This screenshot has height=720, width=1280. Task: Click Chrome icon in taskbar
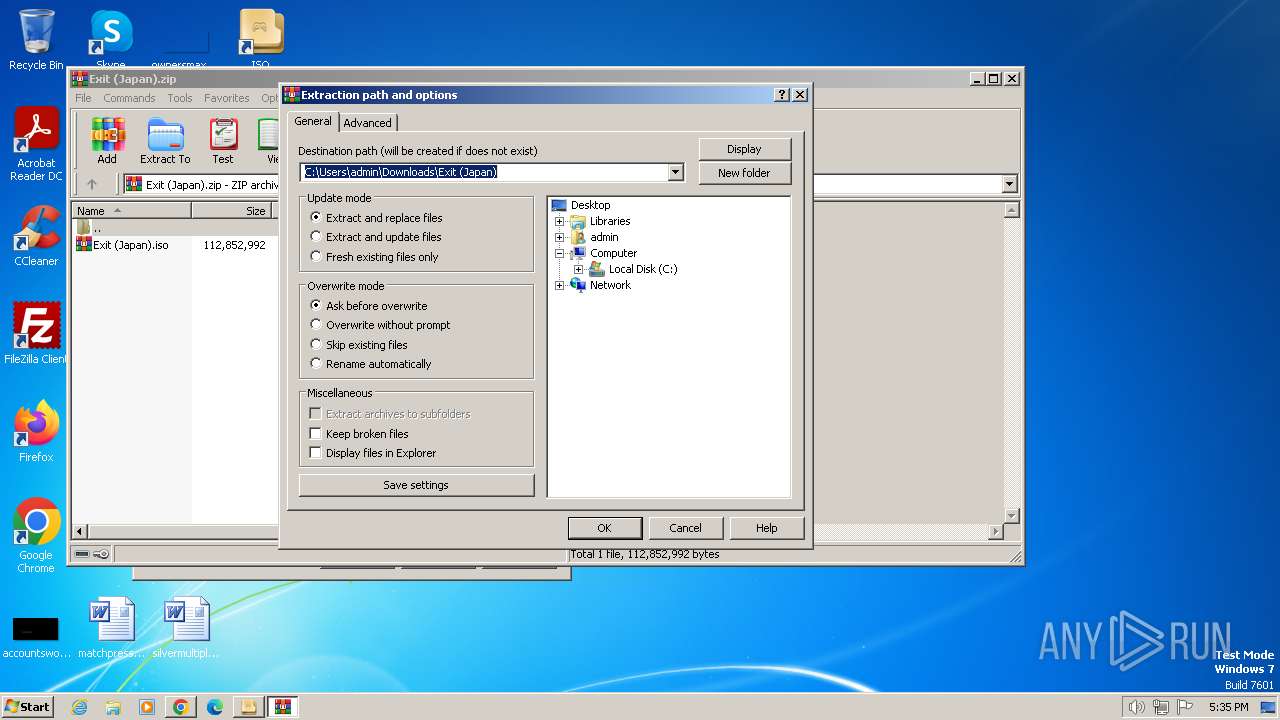tap(180, 707)
